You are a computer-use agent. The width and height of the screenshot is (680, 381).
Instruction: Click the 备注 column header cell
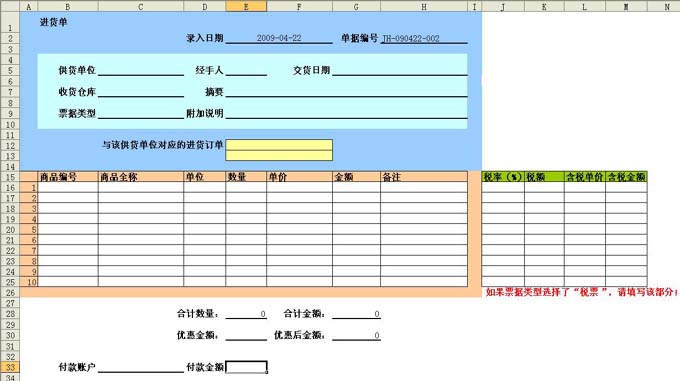tap(424, 177)
